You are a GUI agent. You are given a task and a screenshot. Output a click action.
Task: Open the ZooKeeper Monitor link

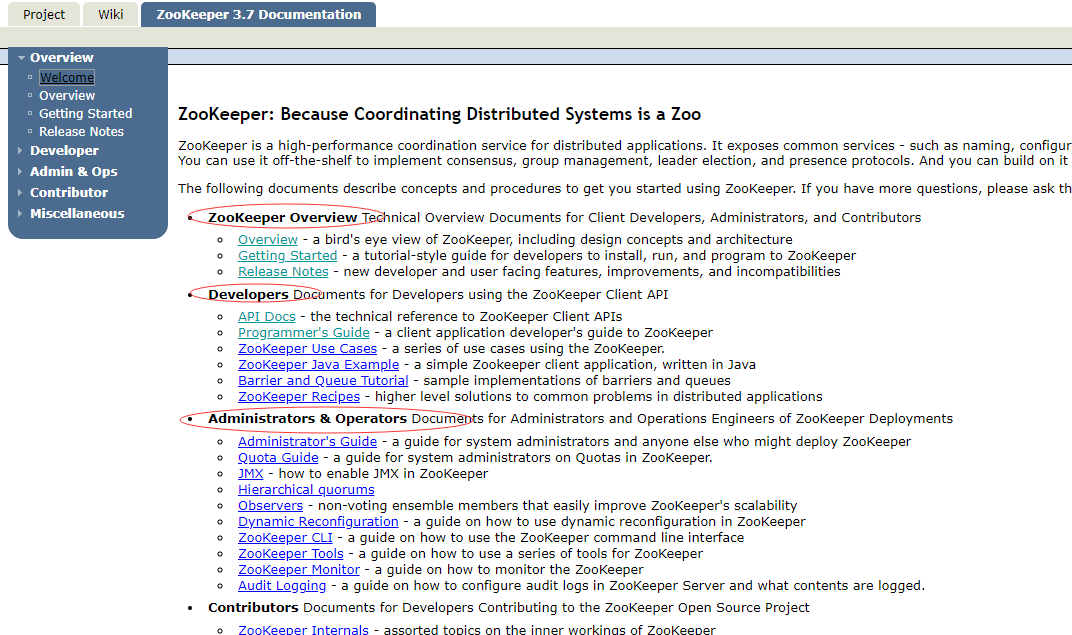click(x=299, y=569)
